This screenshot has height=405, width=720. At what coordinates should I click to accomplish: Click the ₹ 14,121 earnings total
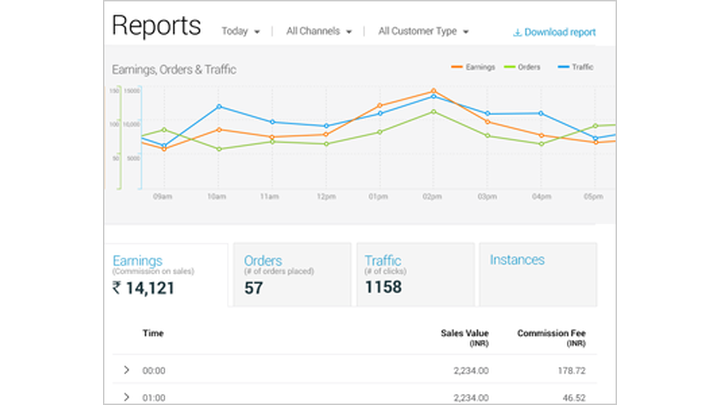[144, 288]
